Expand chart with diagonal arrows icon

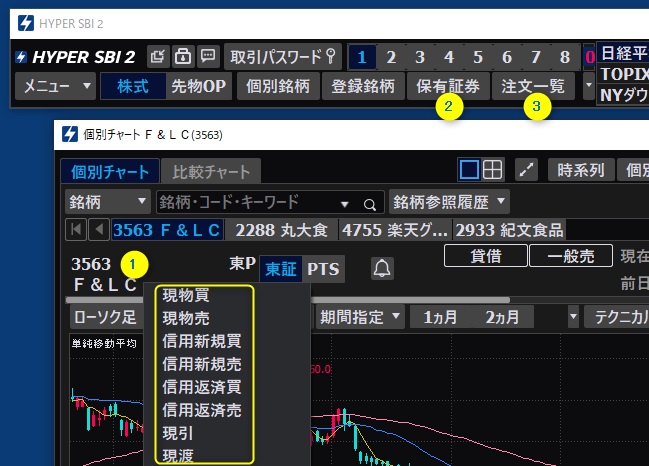[x=526, y=170]
